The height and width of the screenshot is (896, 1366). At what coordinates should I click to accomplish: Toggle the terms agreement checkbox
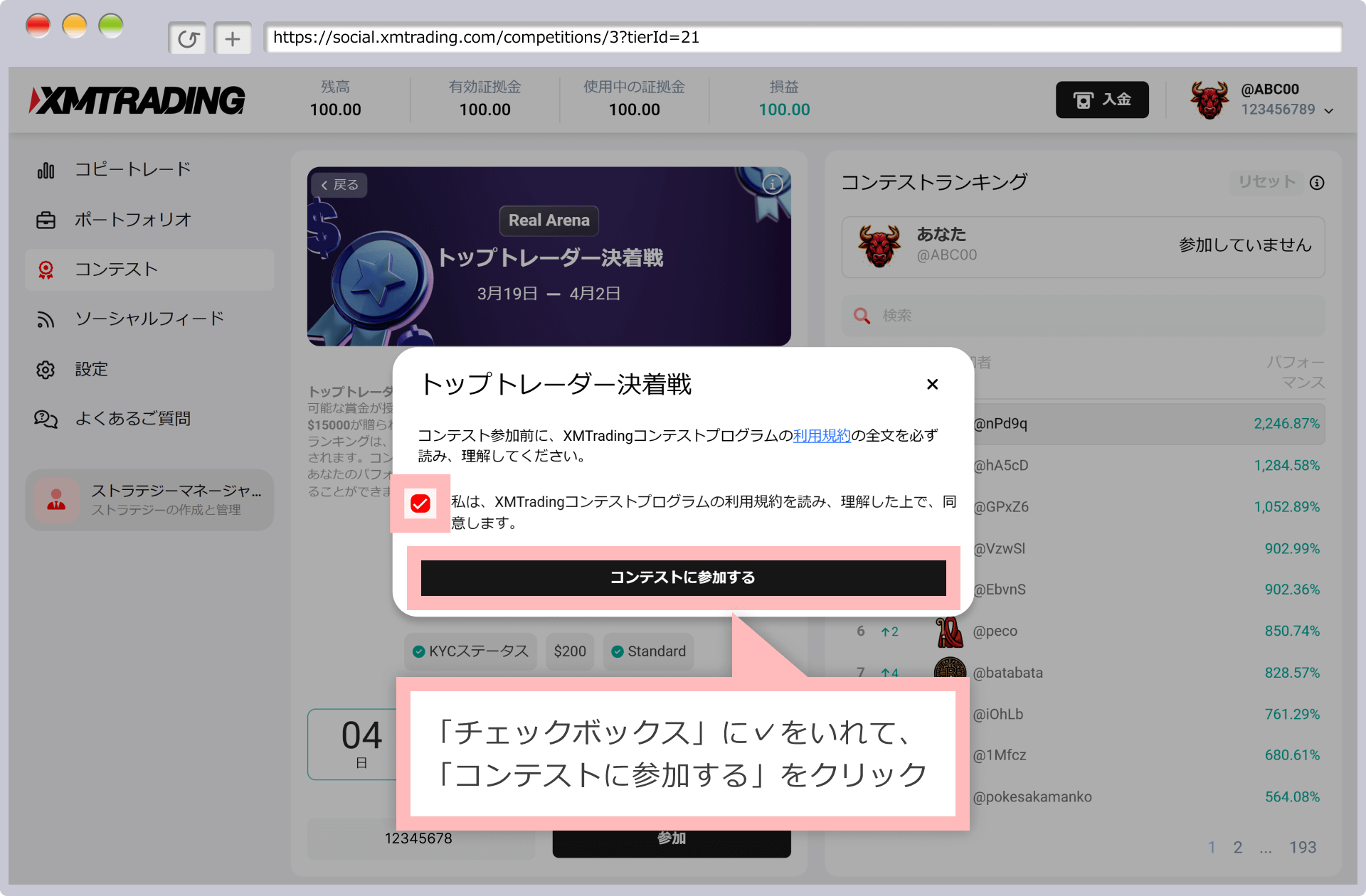[x=420, y=503]
